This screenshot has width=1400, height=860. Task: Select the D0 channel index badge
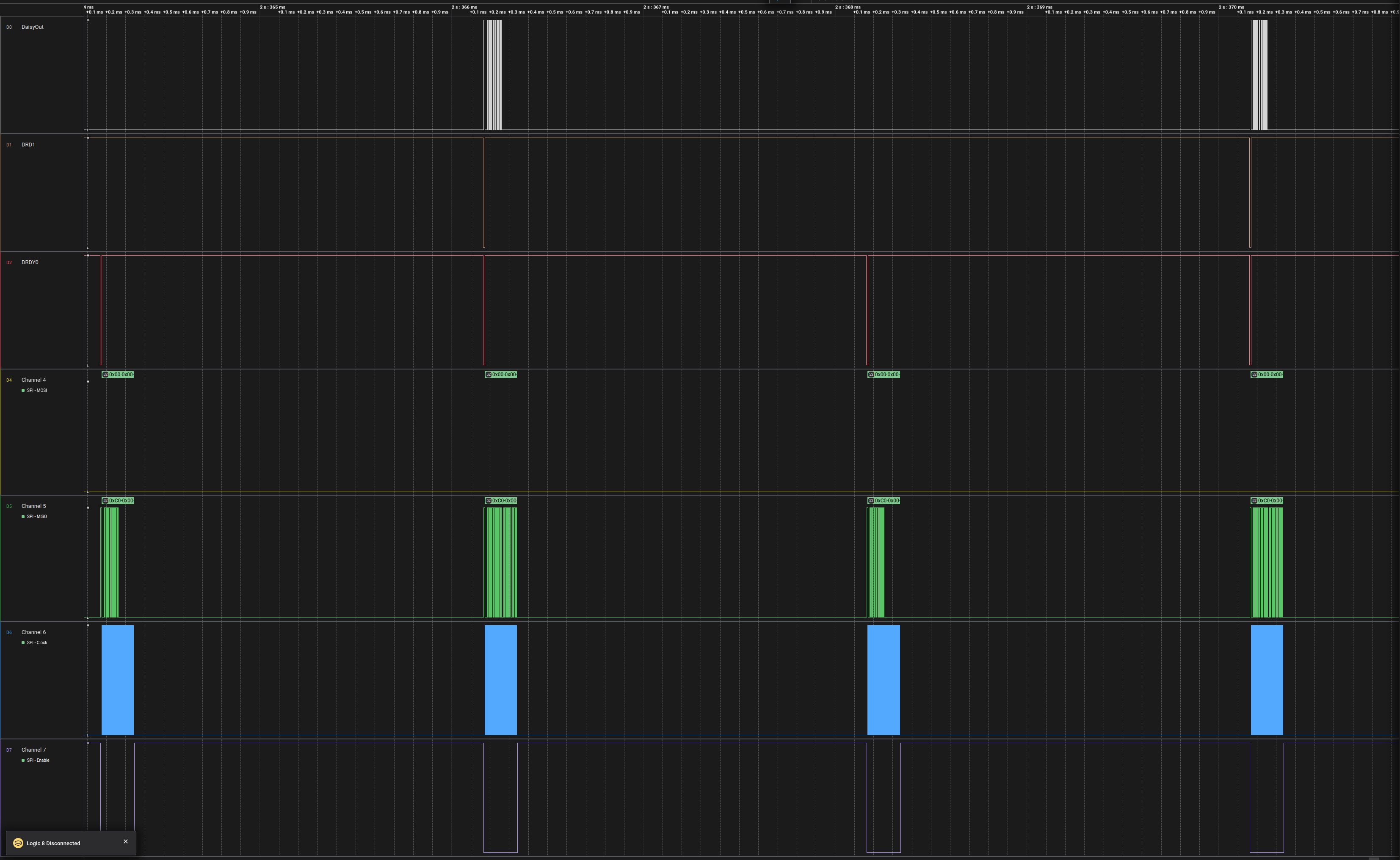click(x=8, y=28)
